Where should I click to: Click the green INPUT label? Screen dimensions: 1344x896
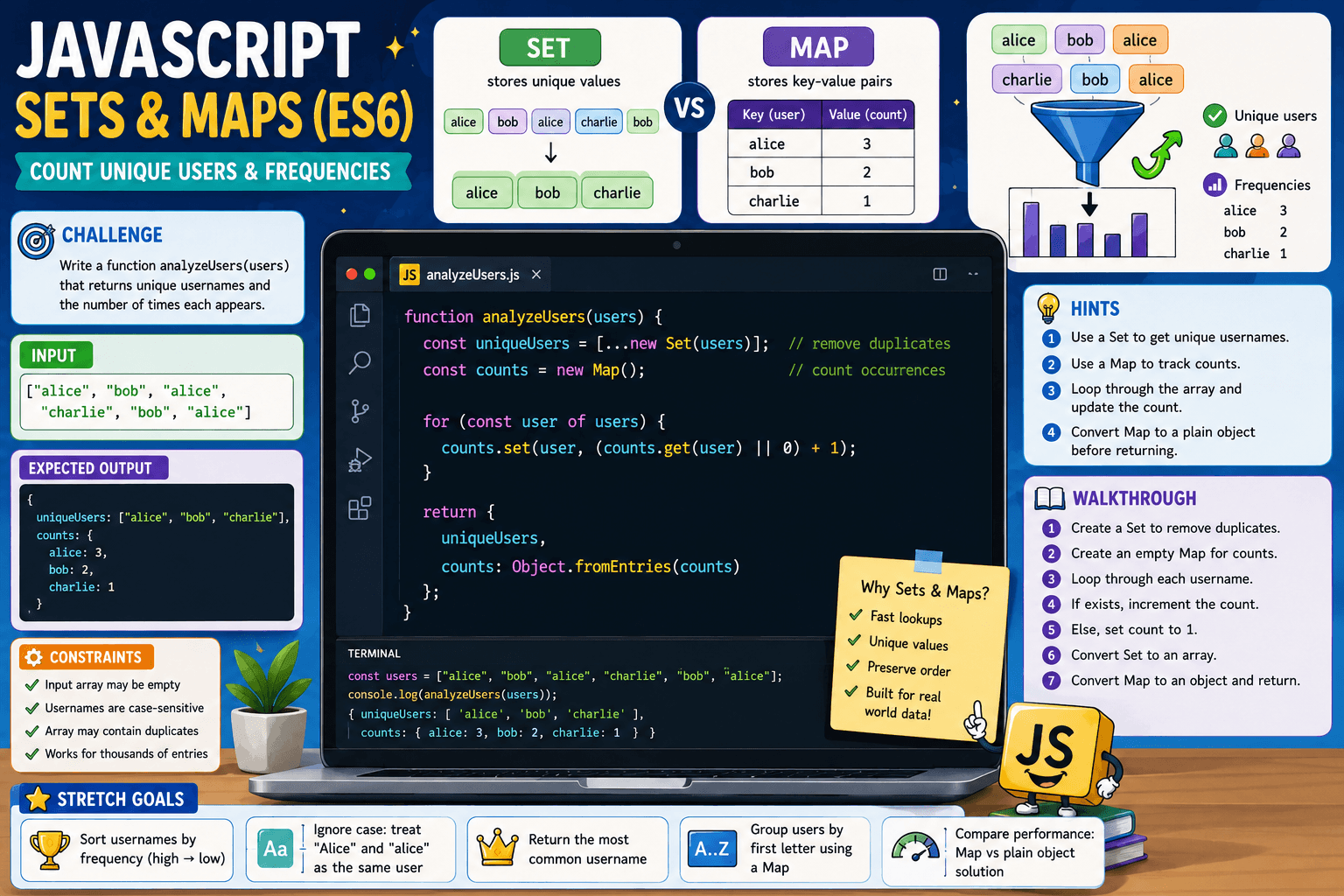click(55, 355)
